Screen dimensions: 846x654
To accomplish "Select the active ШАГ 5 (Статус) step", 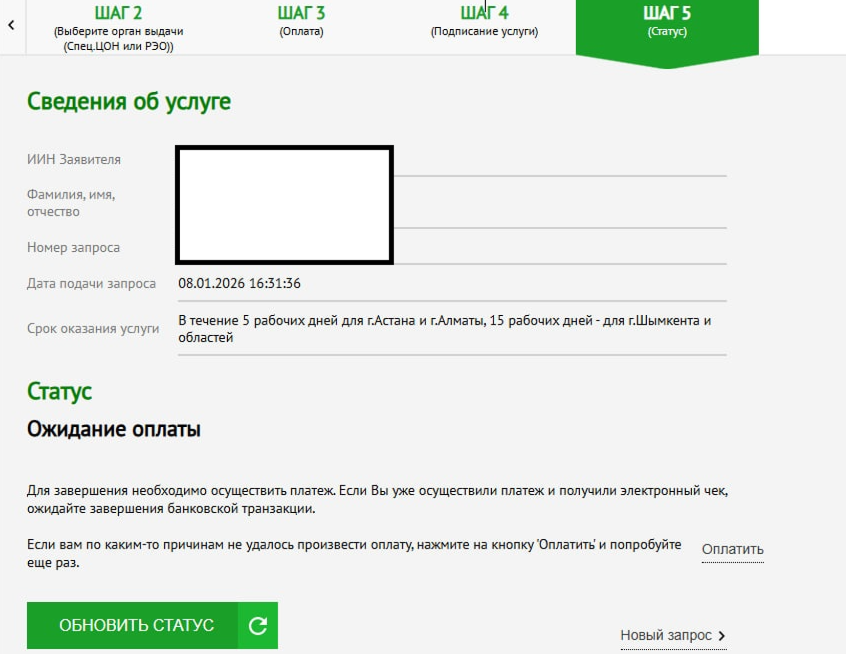I will [x=666, y=22].
